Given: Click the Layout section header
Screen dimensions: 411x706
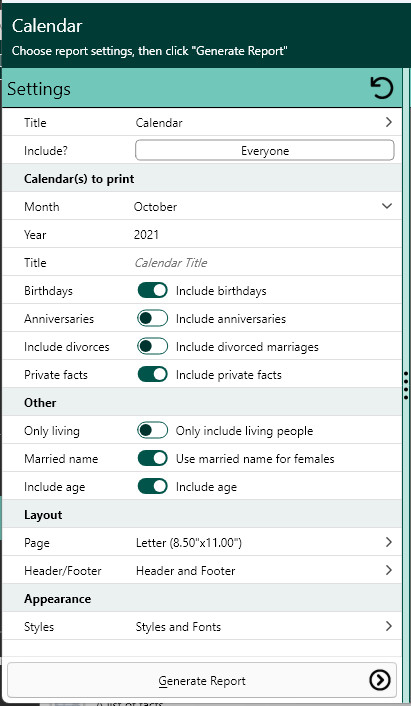Looking at the screenshot, I should pyautogui.click(x=43, y=515).
